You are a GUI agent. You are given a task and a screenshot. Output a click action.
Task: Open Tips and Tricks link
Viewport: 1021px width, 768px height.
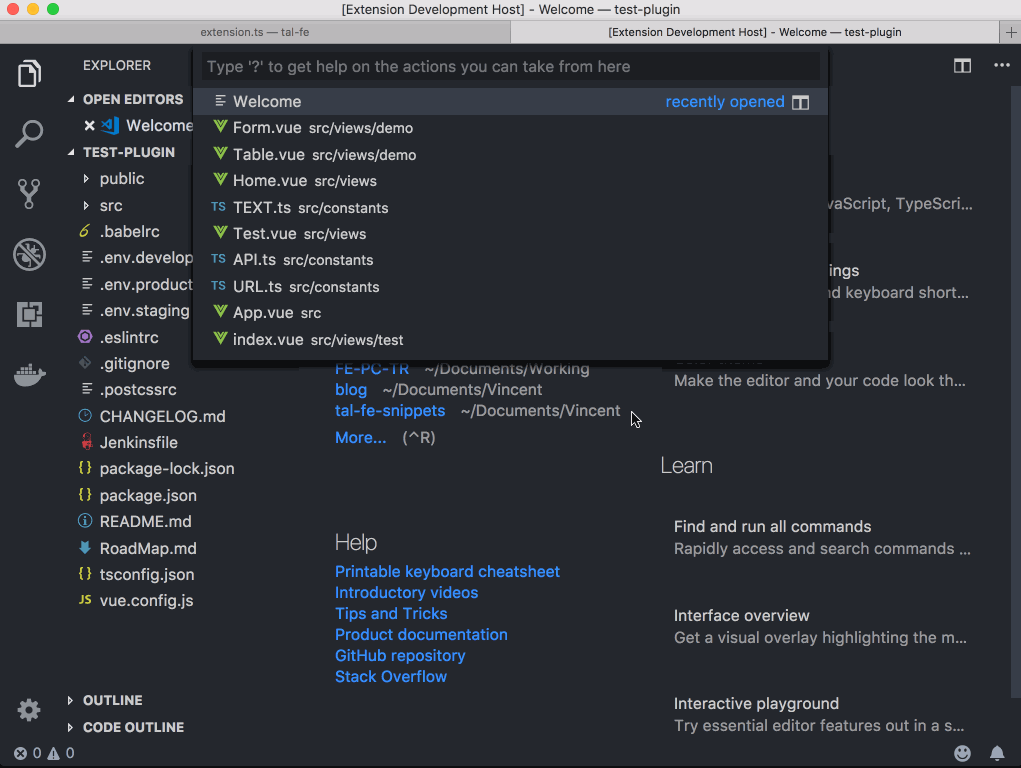coord(391,614)
